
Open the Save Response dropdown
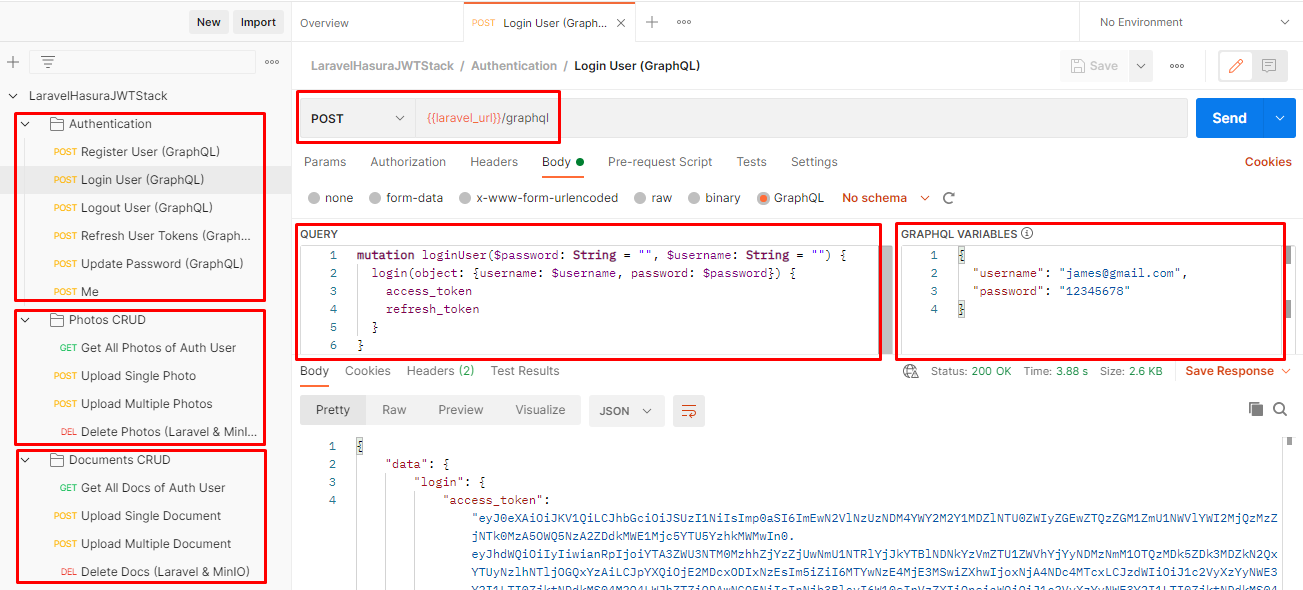tap(1237, 371)
